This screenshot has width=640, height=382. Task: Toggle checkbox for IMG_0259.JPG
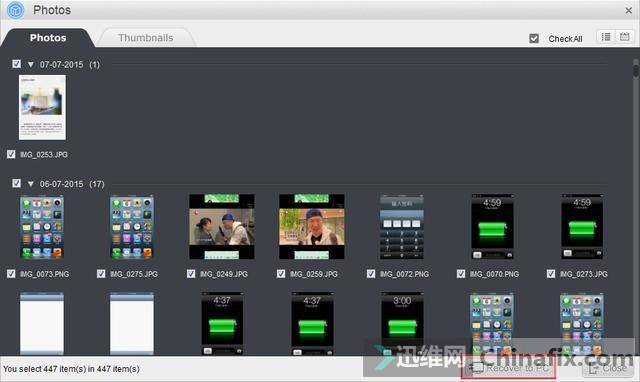click(281, 273)
